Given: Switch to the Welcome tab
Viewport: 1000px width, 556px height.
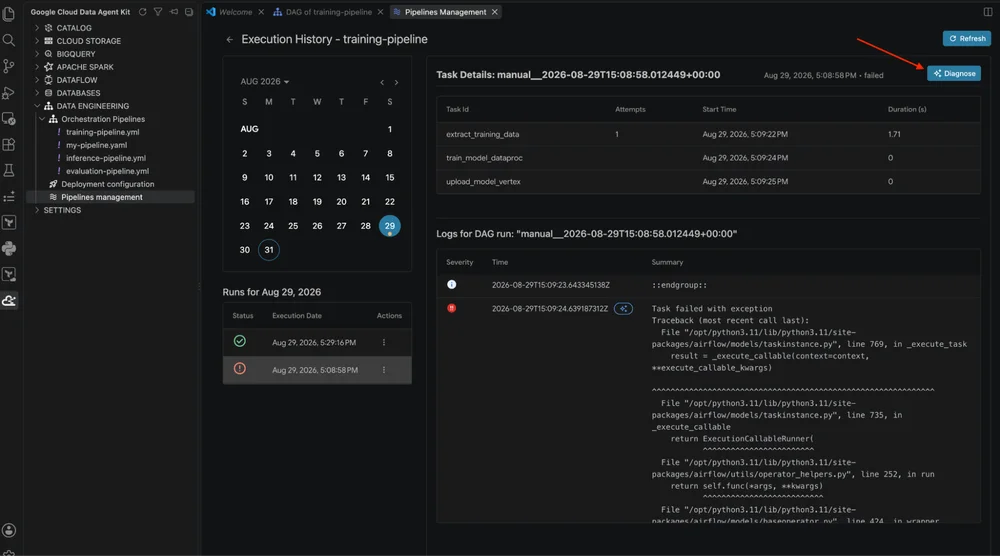Looking at the screenshot, I should click(x=235, y=12).
